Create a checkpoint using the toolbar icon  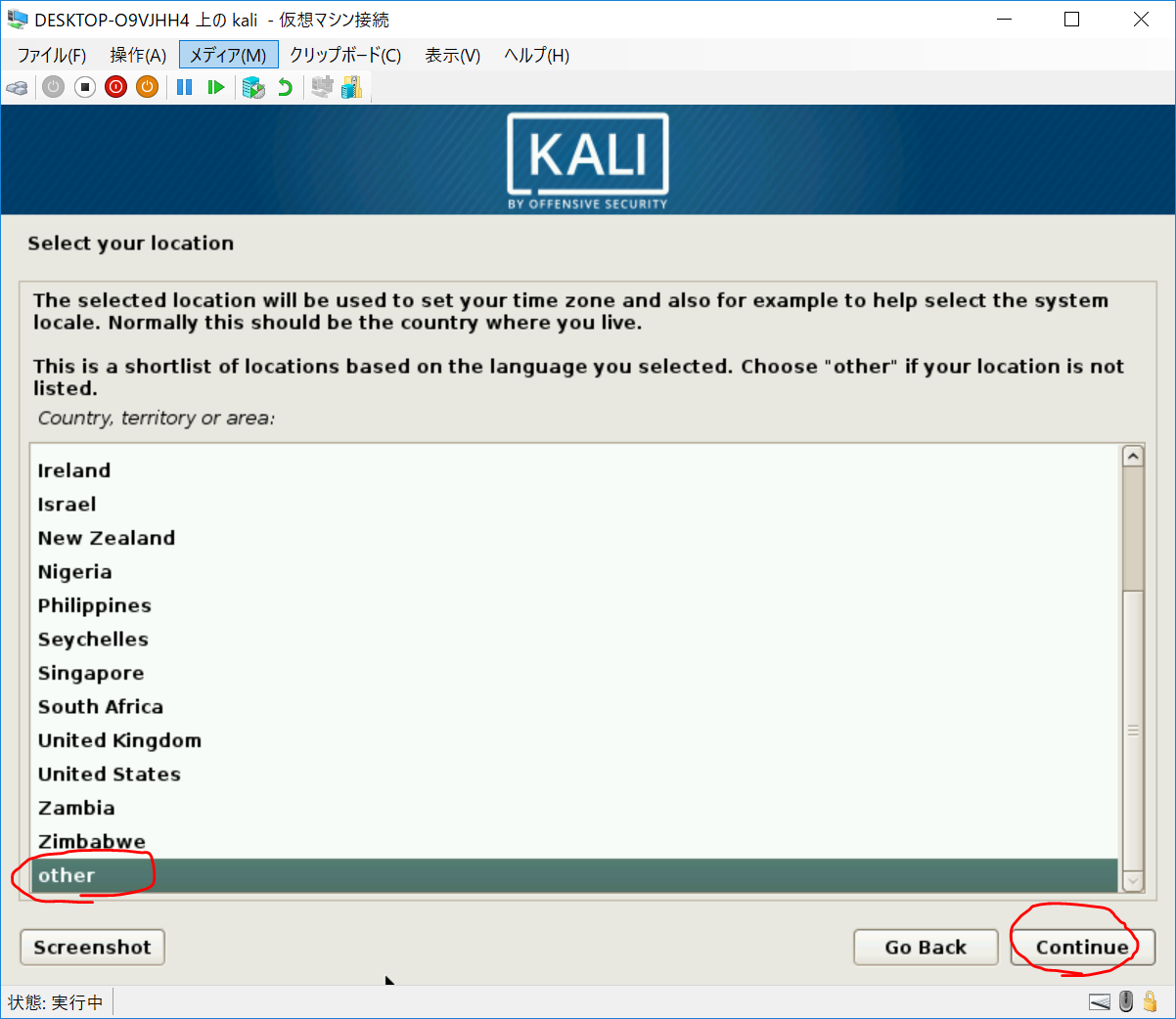tap(253, 87)
